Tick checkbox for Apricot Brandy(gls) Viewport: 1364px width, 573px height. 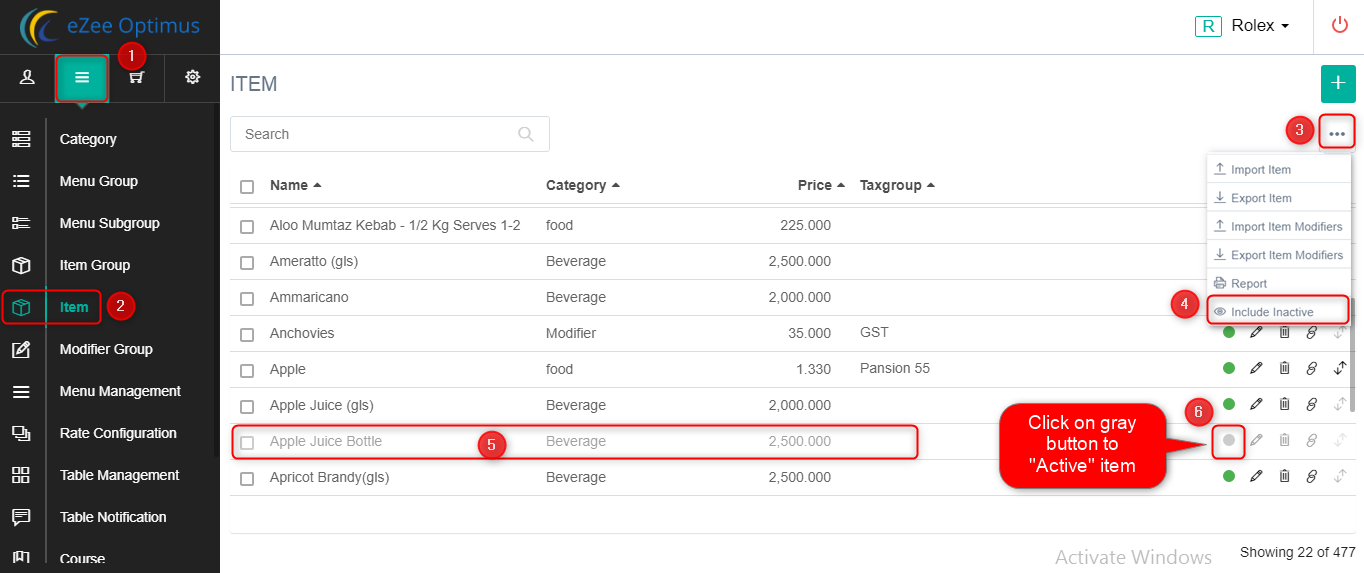point(247,479)
